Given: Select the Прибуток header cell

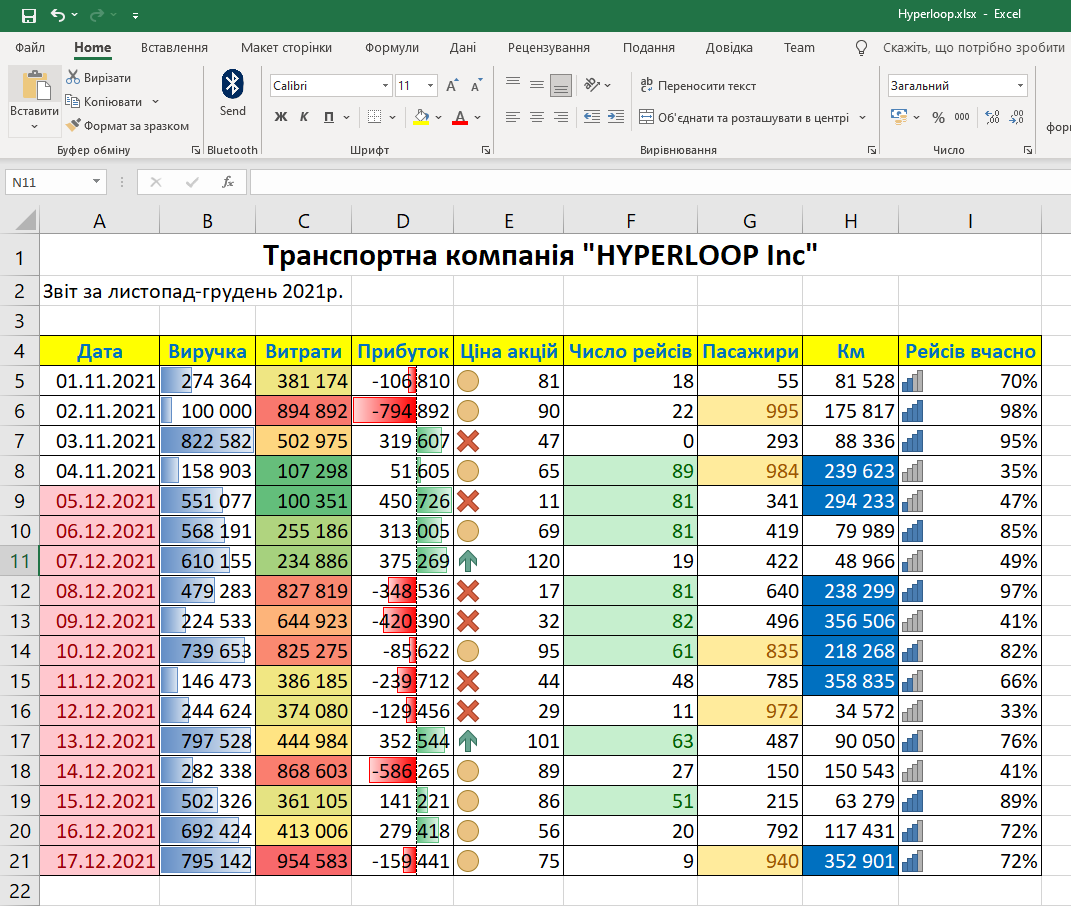Looking at the screenshot, I should (x=403, y=351).
